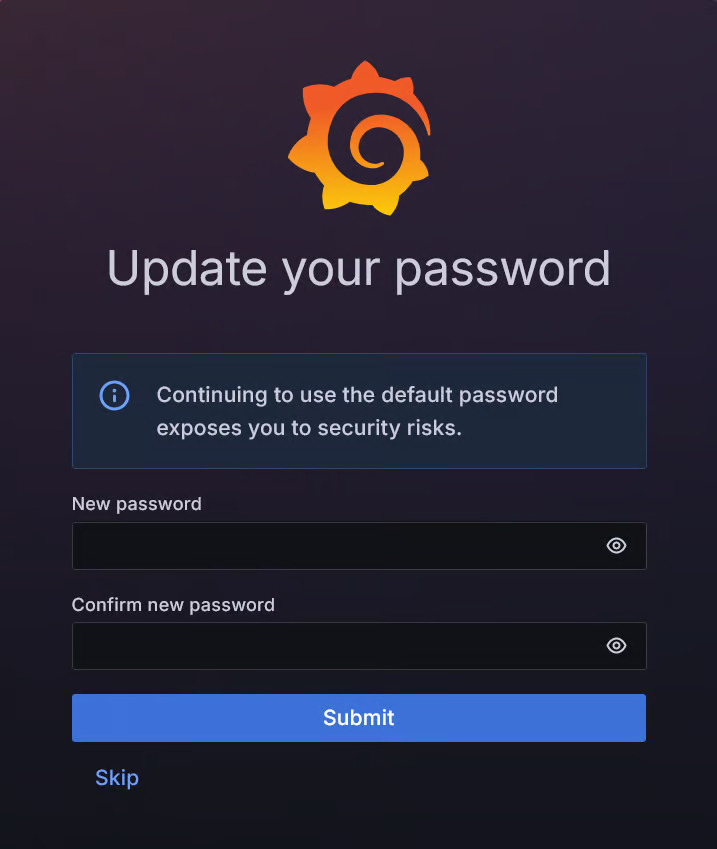Follow the Skip link below Submit
The width and height of the screenshot is (717, 849).
[x=117, y=778]
